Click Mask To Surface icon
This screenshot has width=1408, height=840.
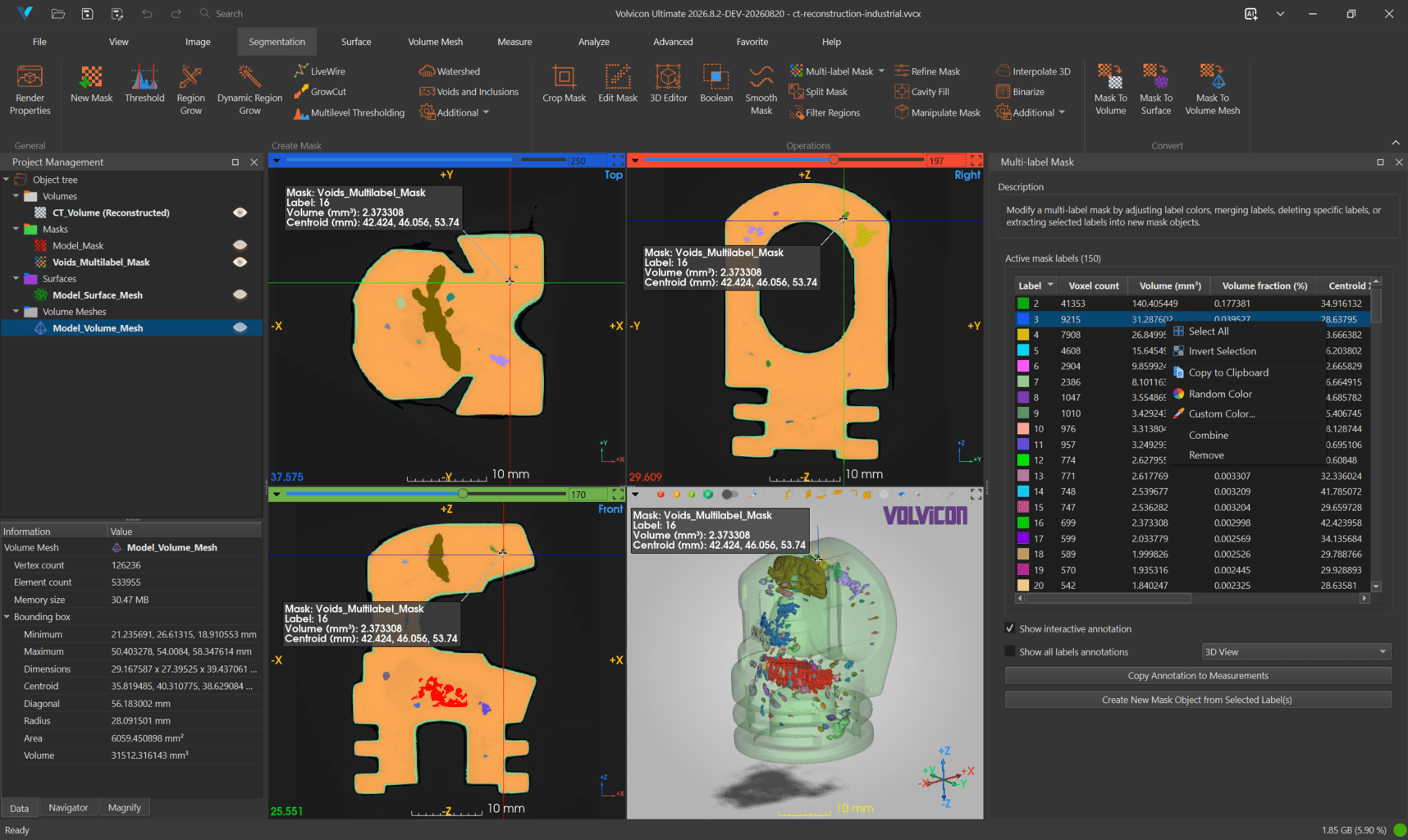(1156, 77)
